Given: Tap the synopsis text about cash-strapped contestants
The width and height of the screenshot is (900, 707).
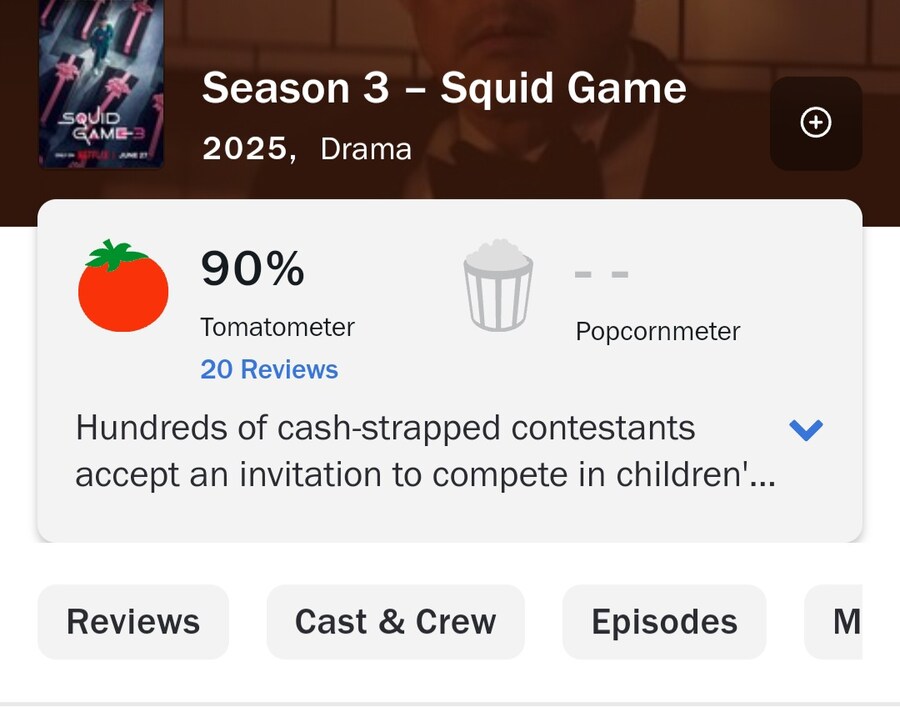Looking at the screenshot, I should [x=425, y=451].
